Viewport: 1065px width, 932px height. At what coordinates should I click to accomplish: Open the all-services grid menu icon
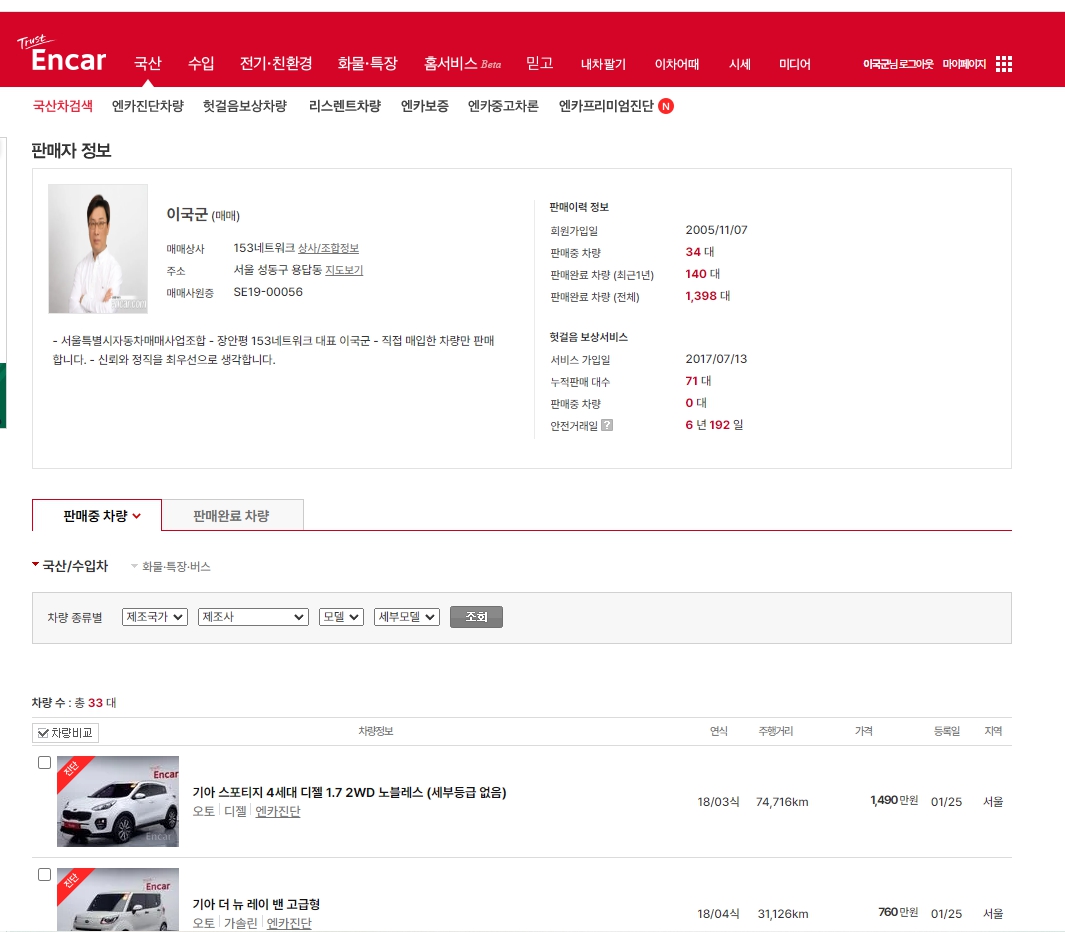pos(1004,64)
